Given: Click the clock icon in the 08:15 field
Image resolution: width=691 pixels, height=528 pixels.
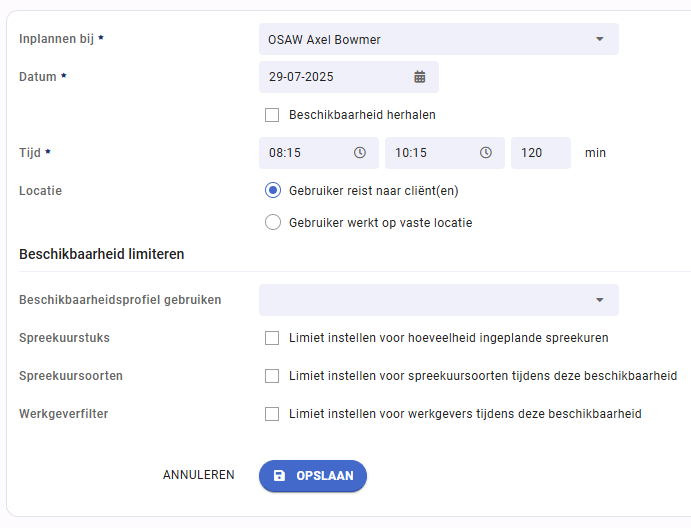Looking at the screenshot, I should click(x=360, y=152).
